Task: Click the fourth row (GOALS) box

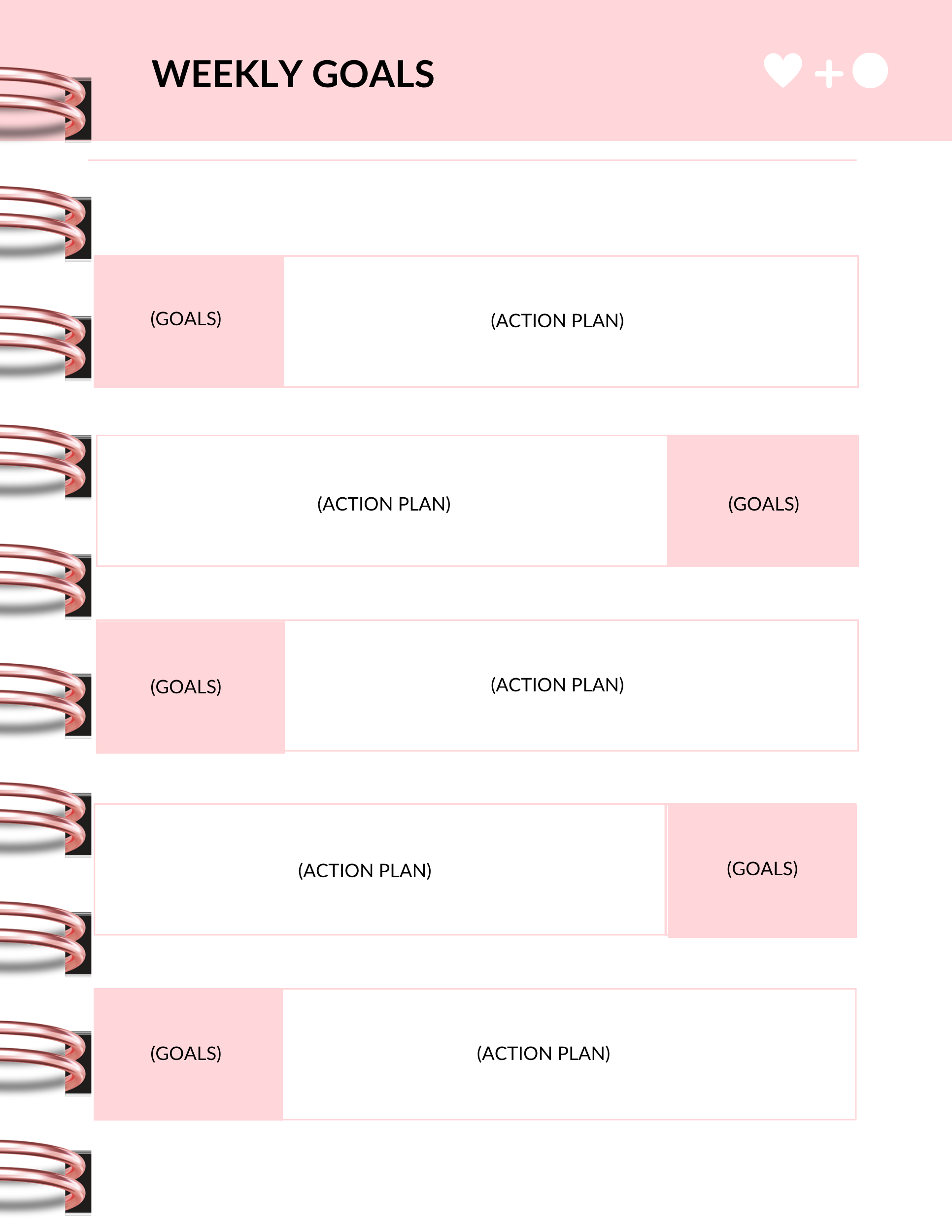Action: (x=762, y=871)
